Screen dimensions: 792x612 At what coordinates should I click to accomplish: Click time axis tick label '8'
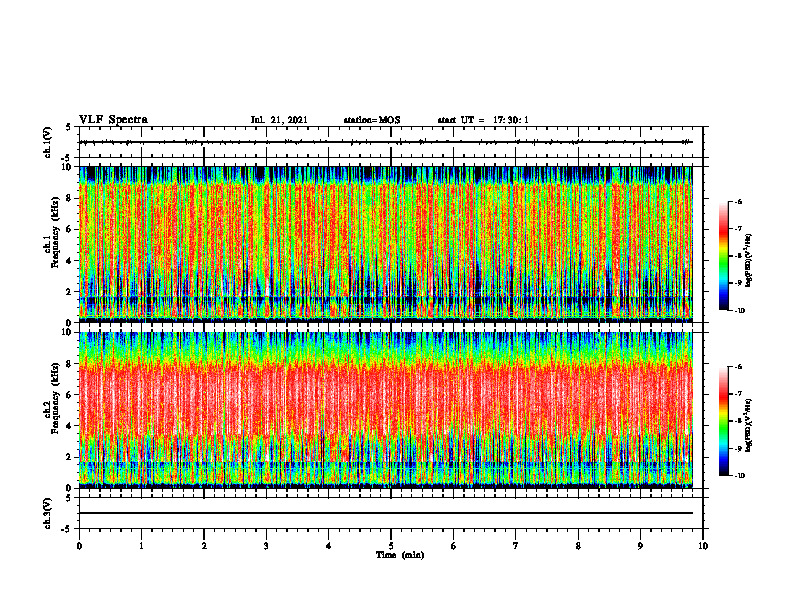[x=578, y=546]
